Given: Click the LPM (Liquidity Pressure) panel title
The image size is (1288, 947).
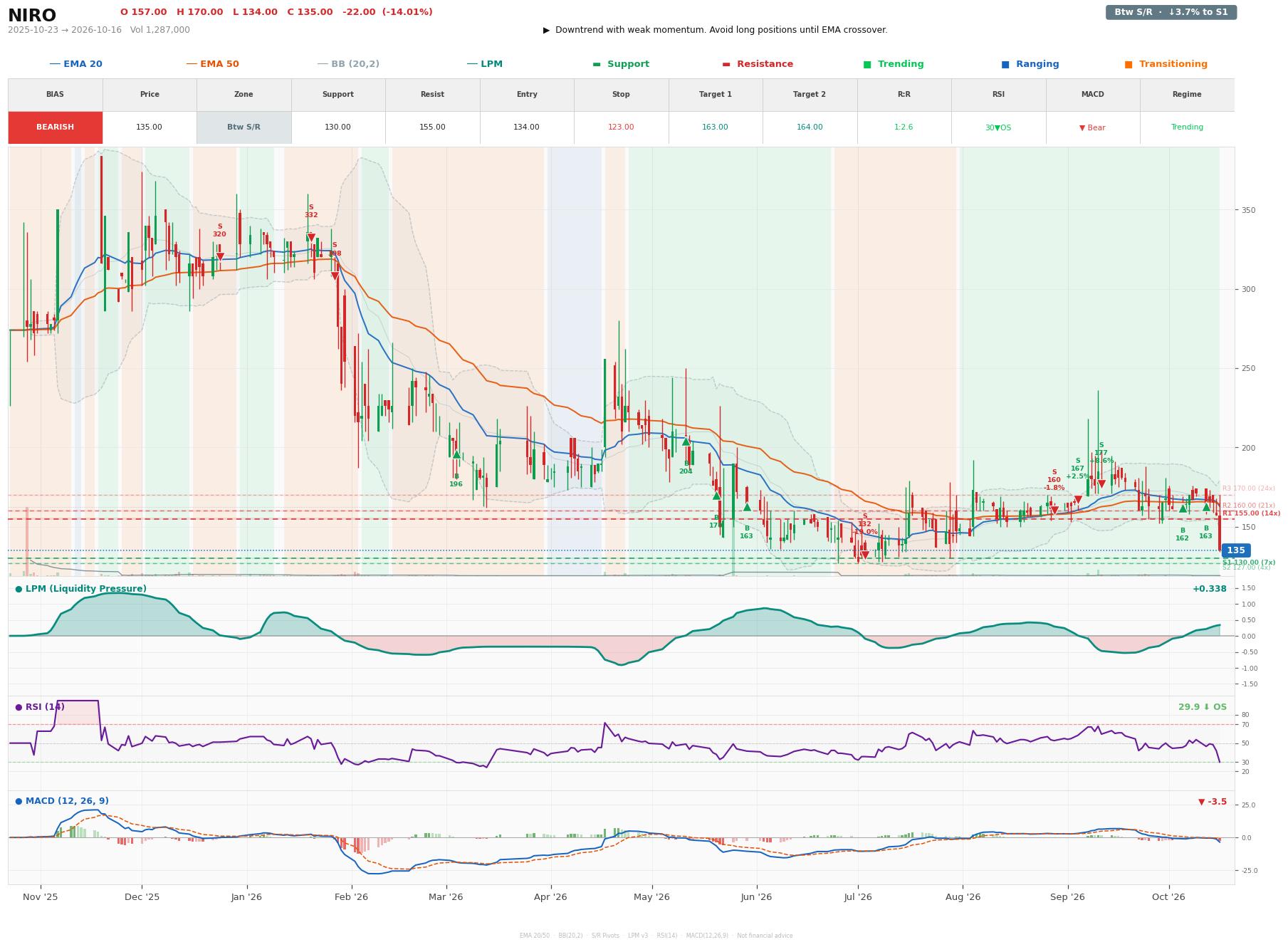Looking at the screenshot, I should point(81,589).
